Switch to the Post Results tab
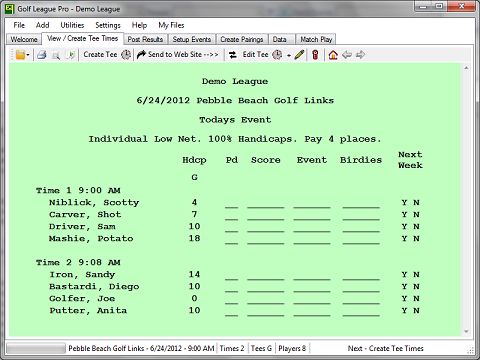Screen dimensions: 480x360 point(145,39)
